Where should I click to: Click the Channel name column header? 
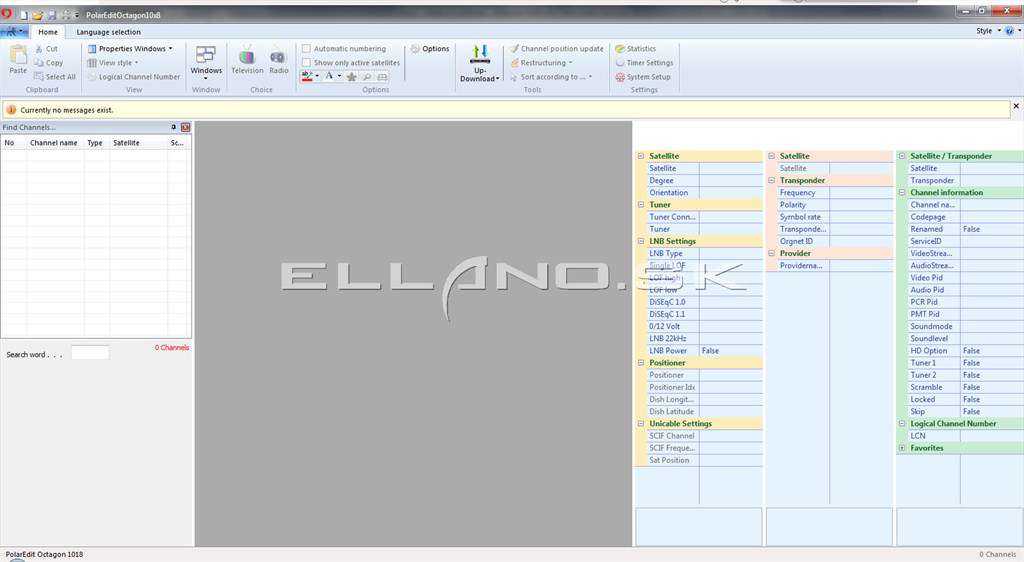(x=54, y=142)
